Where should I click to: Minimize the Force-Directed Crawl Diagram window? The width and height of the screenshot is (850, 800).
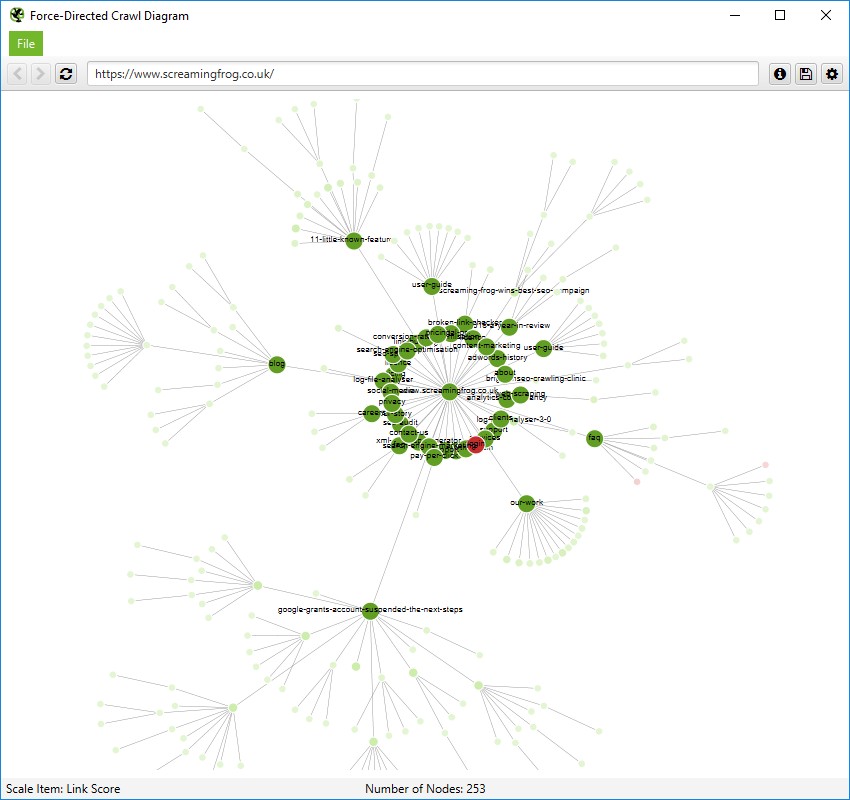[735, 15]
